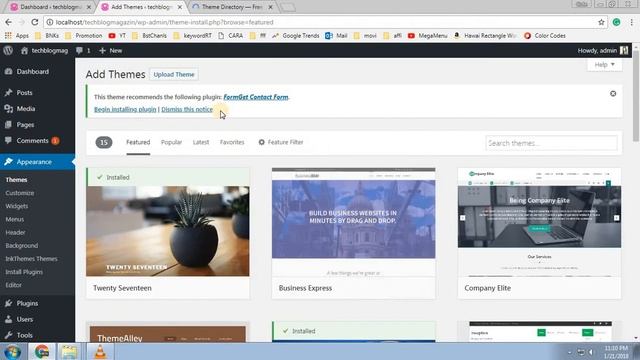Open the Menus submenu item

coord(15,219)
